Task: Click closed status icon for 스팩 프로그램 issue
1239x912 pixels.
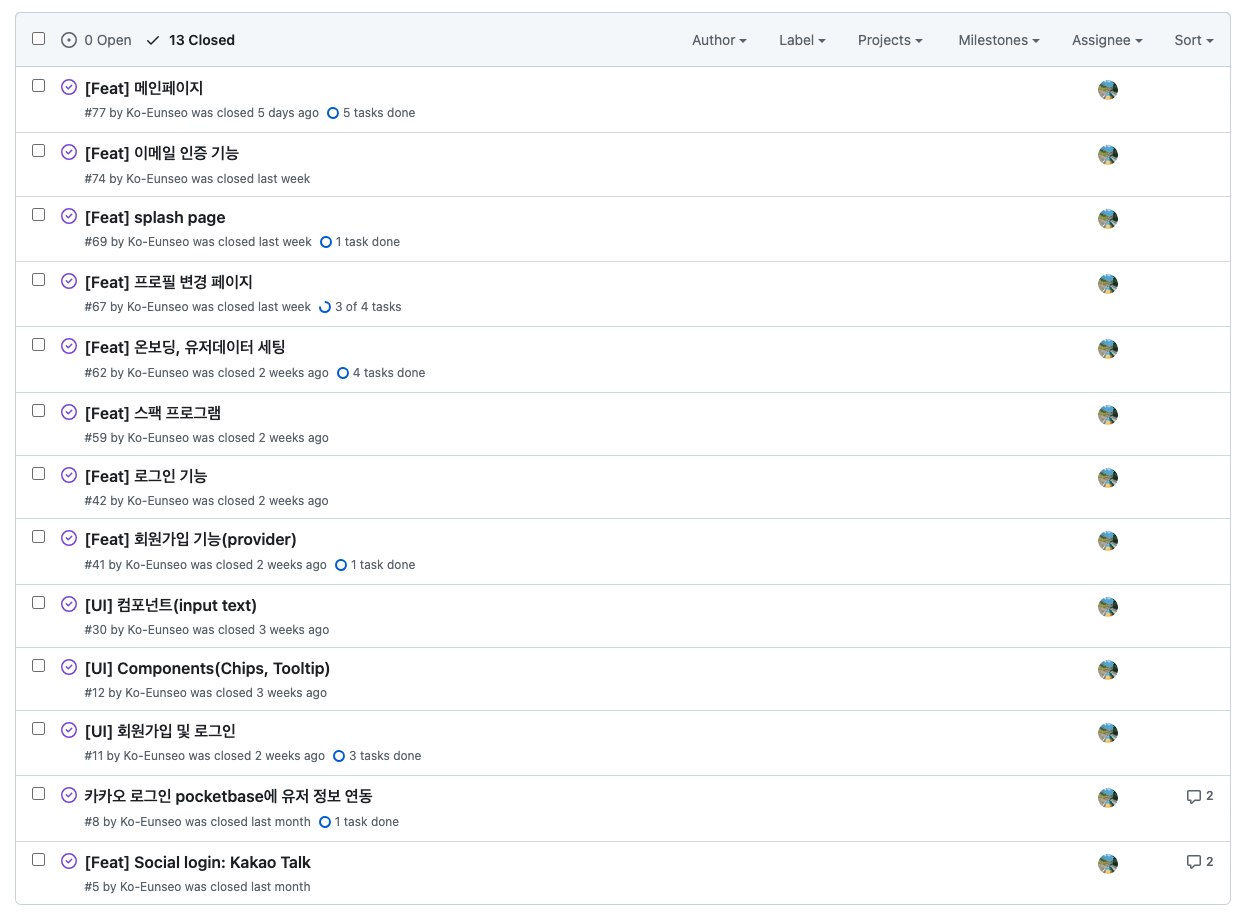Action: pos(69,412)
